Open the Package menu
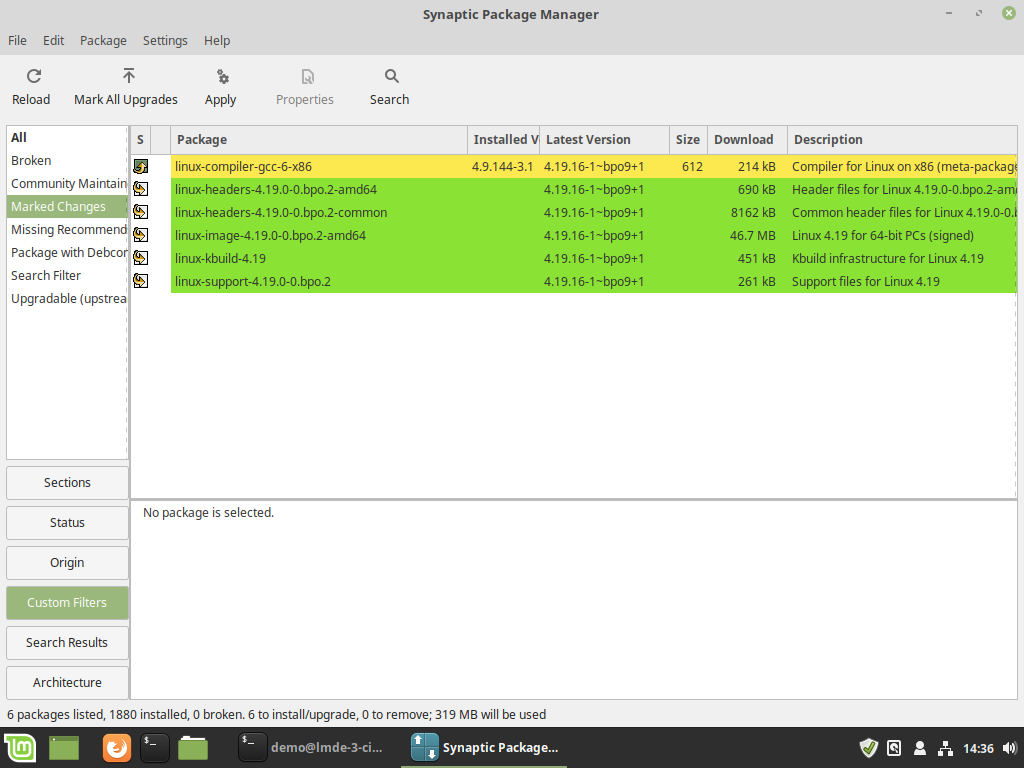The image size is (1024, 768). click(103, 40)
